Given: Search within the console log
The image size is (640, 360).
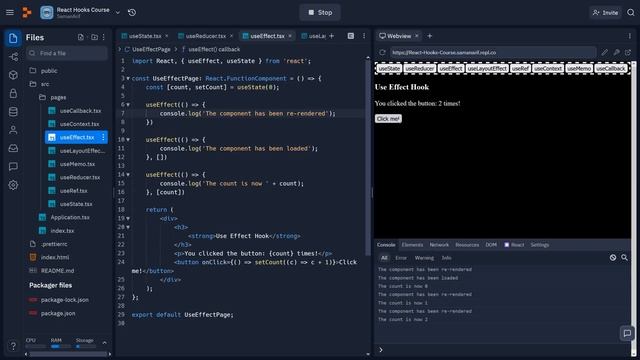Looking at the screenshot, I should pyautogui.click(x=624, y=258).
